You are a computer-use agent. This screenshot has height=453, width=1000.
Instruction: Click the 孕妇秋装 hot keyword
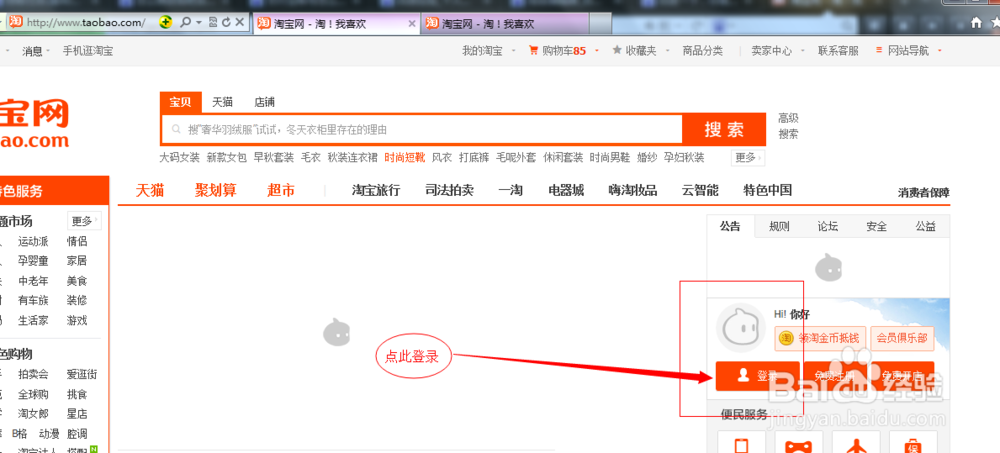[x=684, y=158]
